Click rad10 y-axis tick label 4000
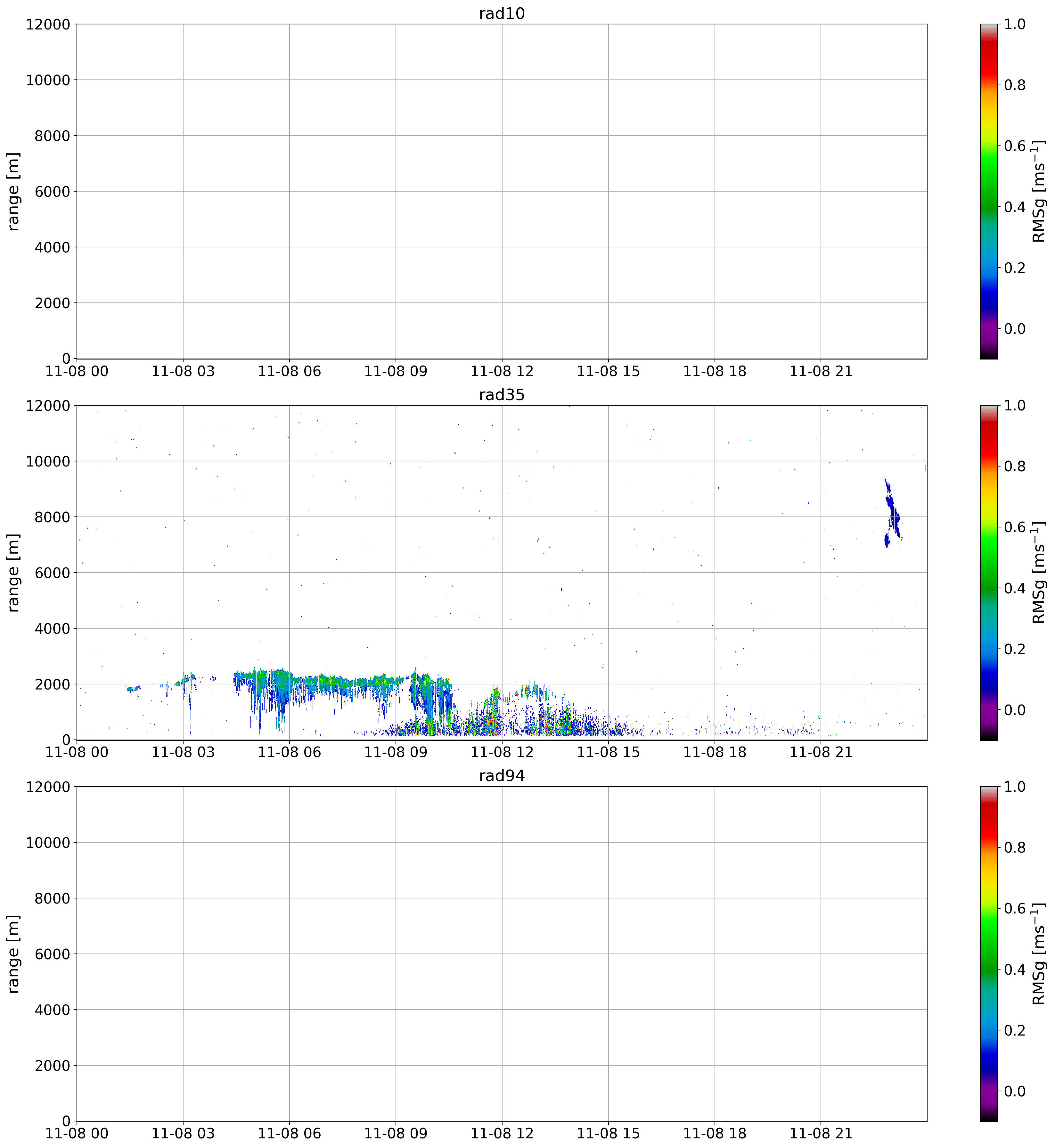This screenshot has width=1055, height=1148. pyautogui.click(x=53, y=247)
